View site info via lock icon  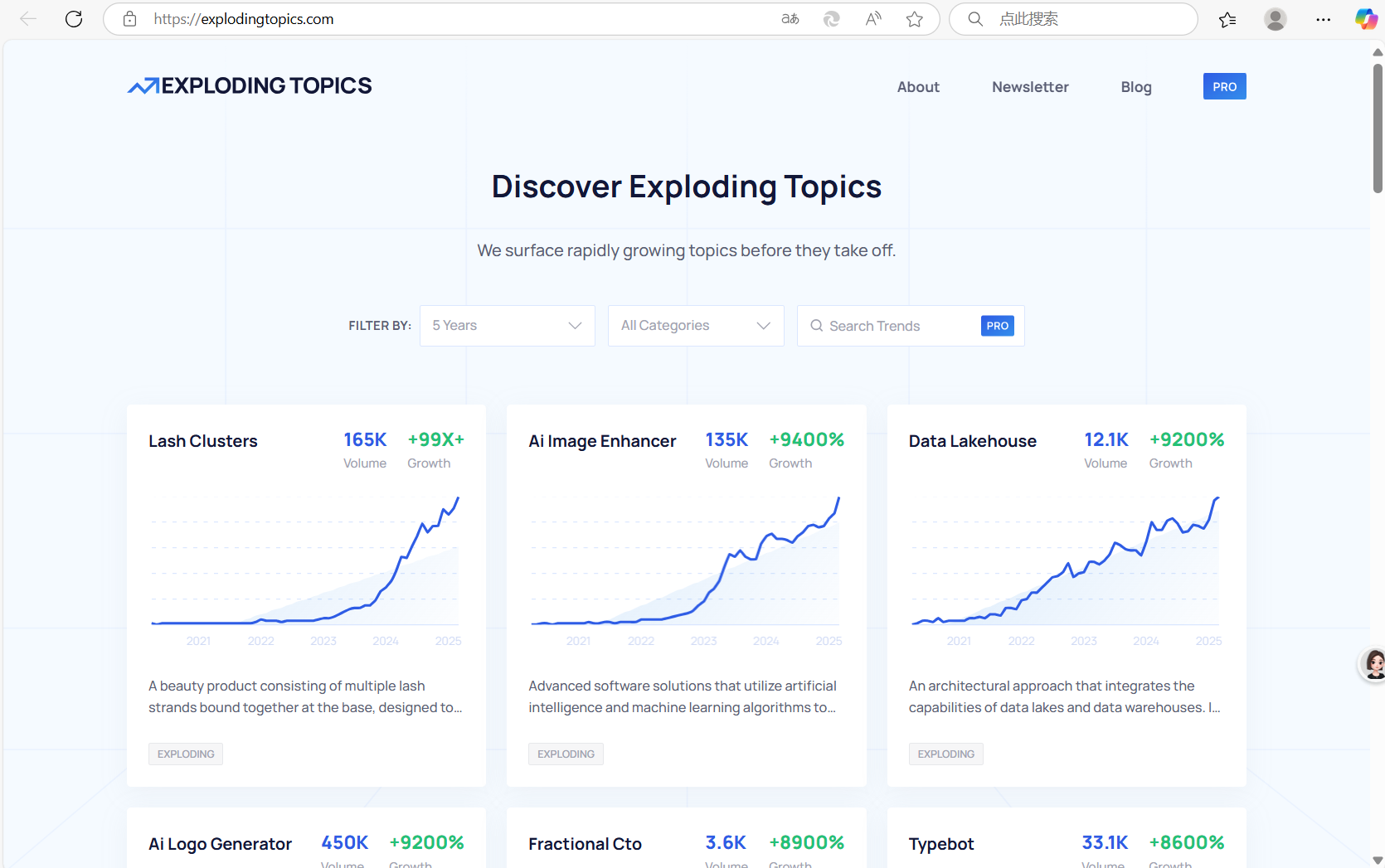(x=129, y=19)
